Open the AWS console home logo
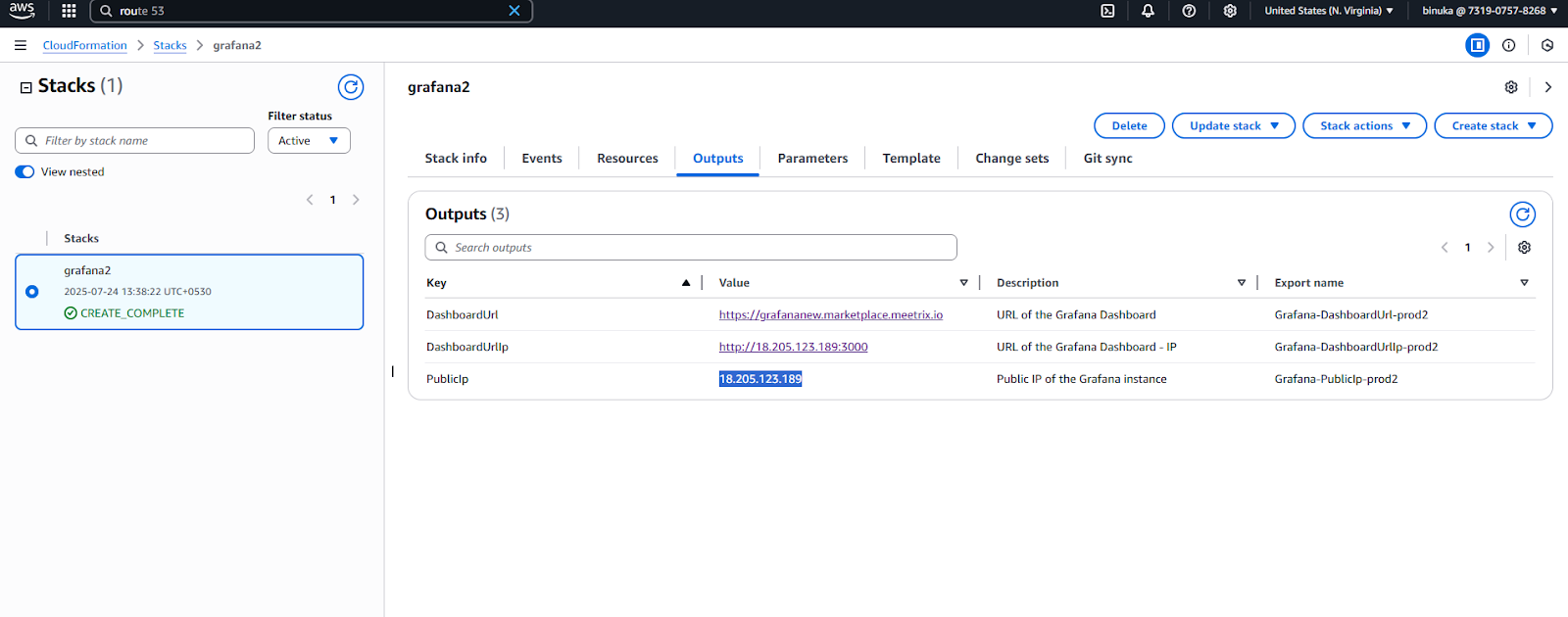The width and height of the screenshot is (1568, 617). 22,11
